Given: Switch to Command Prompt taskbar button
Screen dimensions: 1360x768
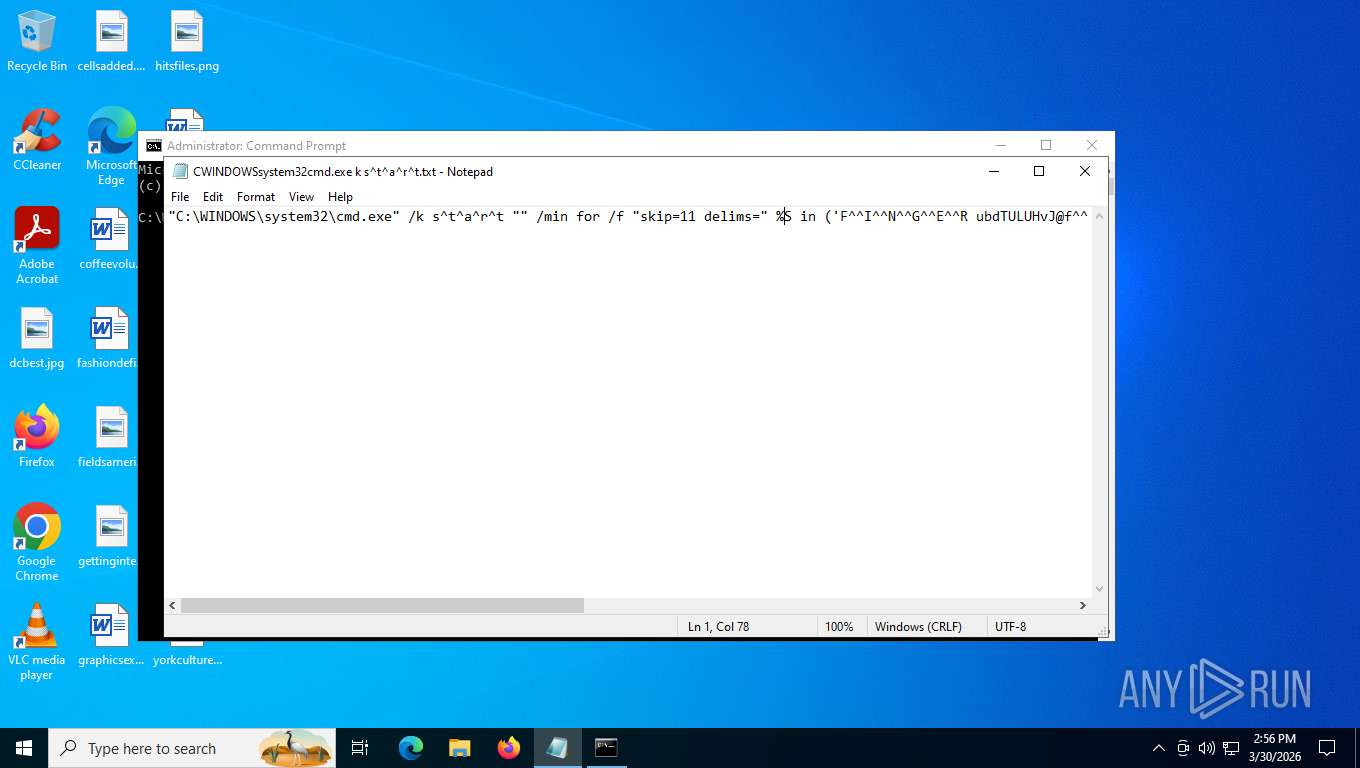Looking at the screenshot, I should [607, 748].
